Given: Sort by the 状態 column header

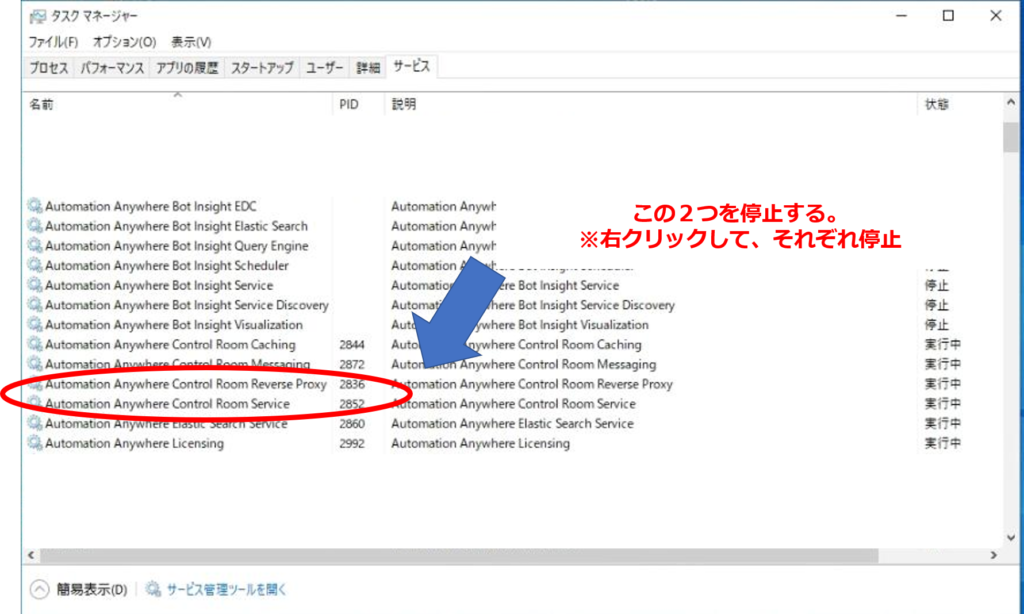Looking at the screenshot, I should (x=960, y=105).
